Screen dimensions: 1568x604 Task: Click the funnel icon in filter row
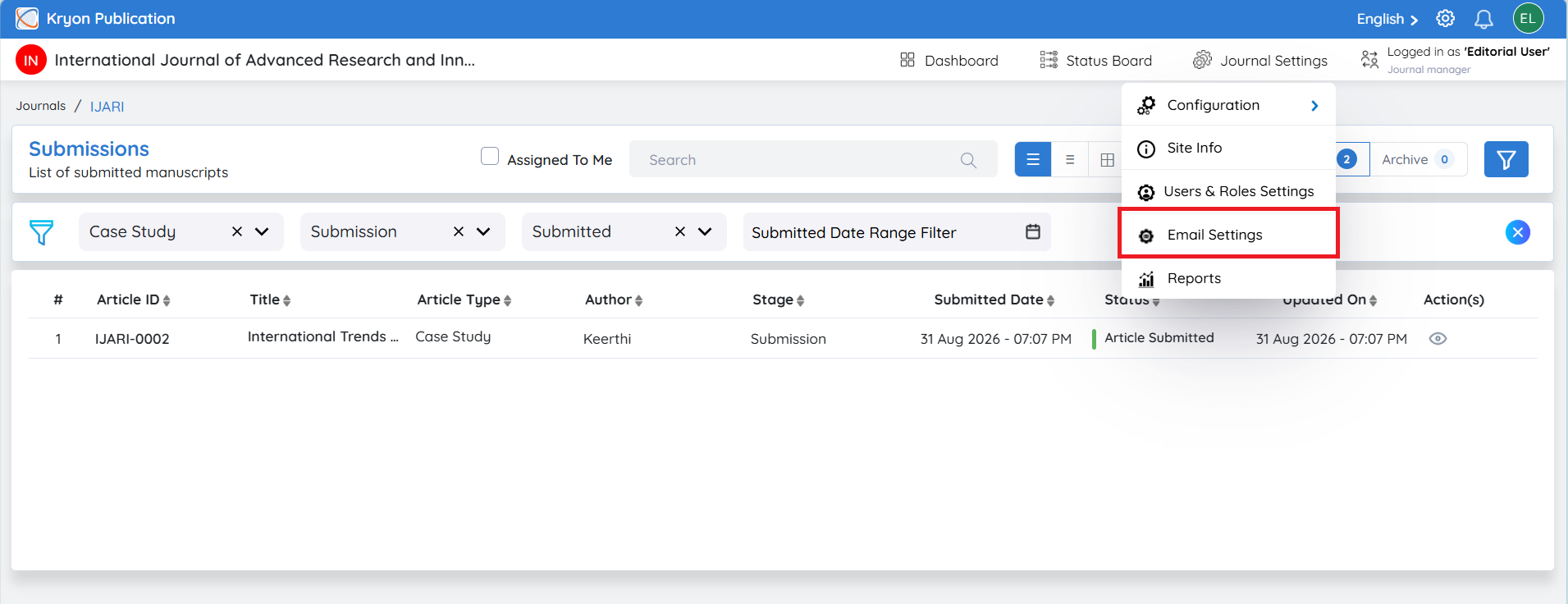(x=41, y=232)
